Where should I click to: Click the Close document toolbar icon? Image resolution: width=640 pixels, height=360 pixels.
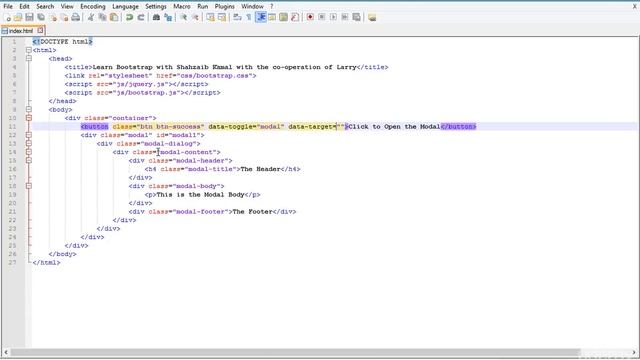click(x=53, y=18)
